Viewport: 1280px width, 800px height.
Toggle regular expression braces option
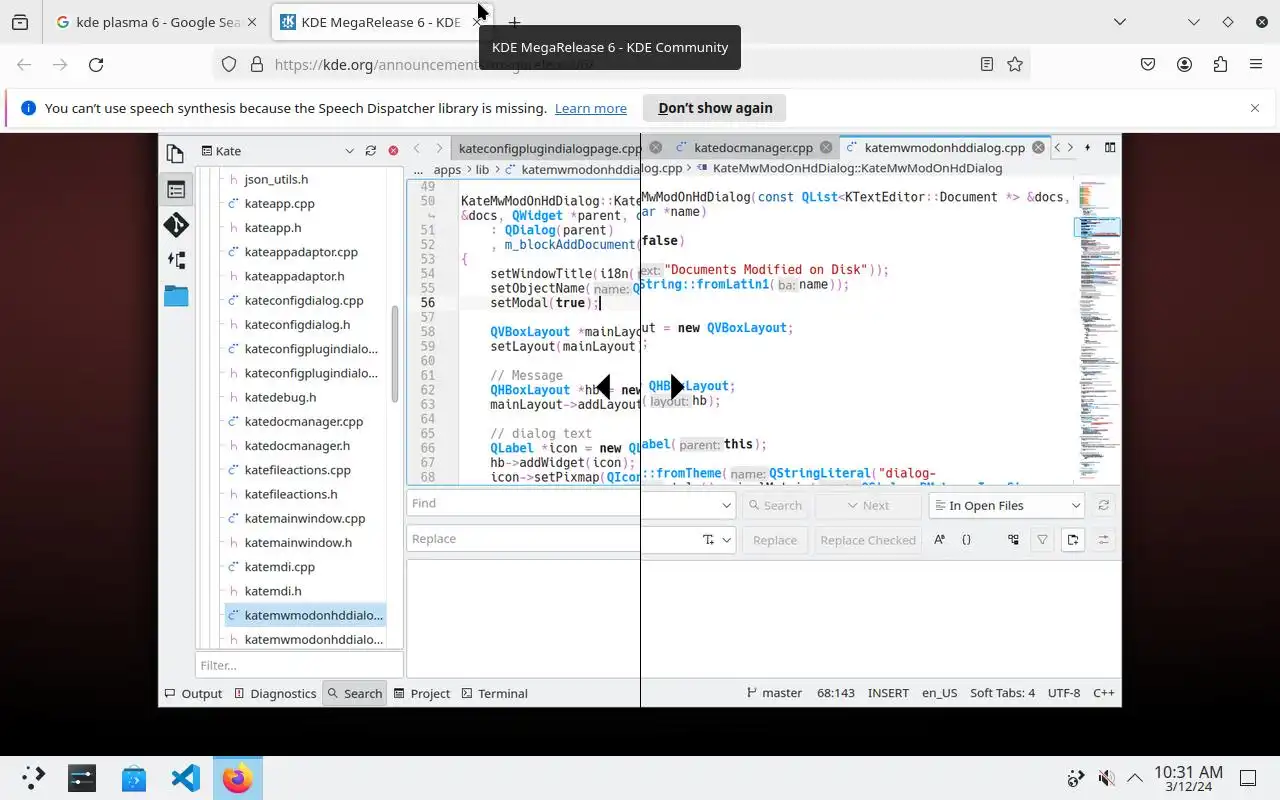[x=966, y=540]
